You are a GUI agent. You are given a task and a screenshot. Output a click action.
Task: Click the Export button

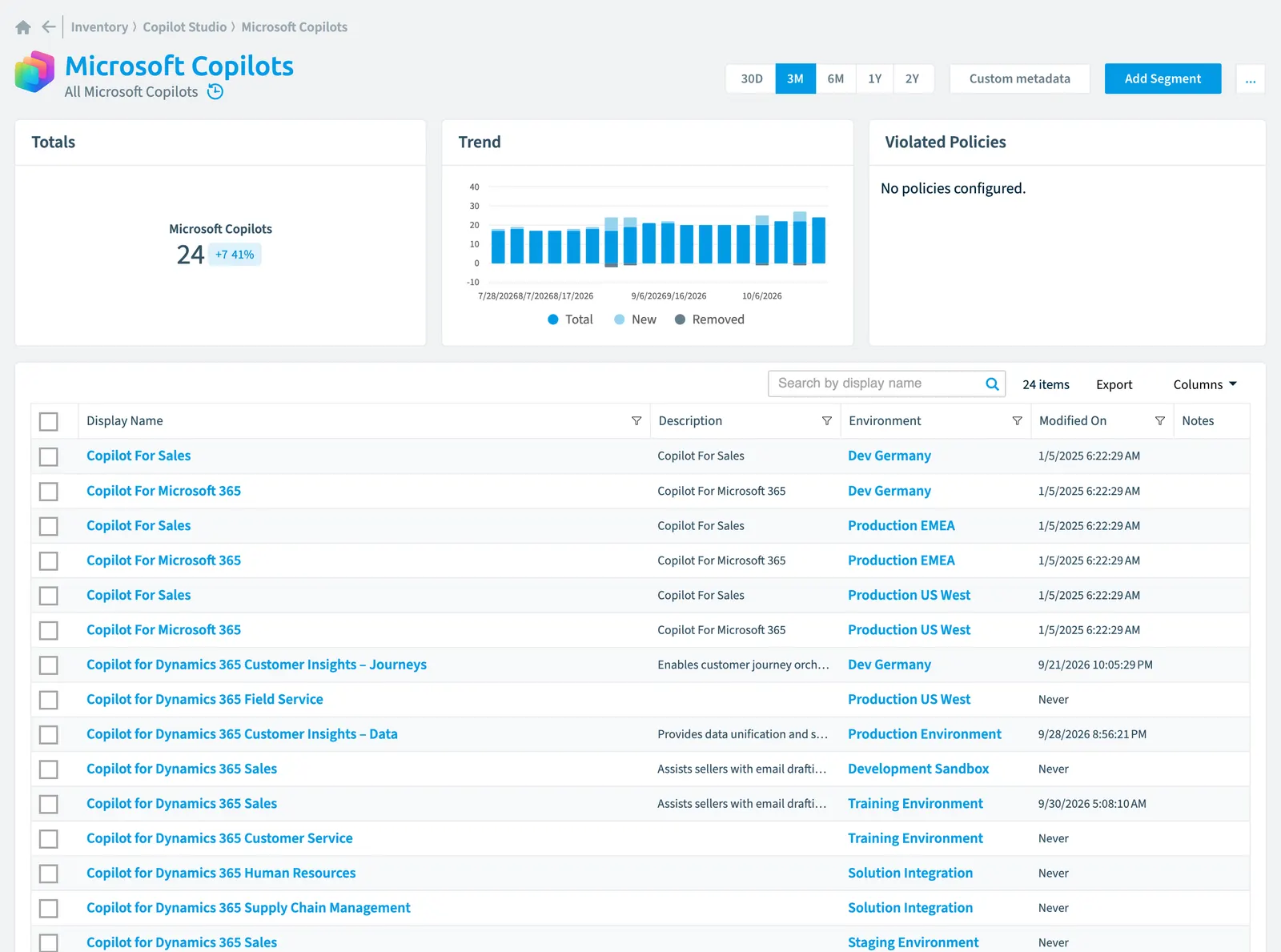[1114, 384]
